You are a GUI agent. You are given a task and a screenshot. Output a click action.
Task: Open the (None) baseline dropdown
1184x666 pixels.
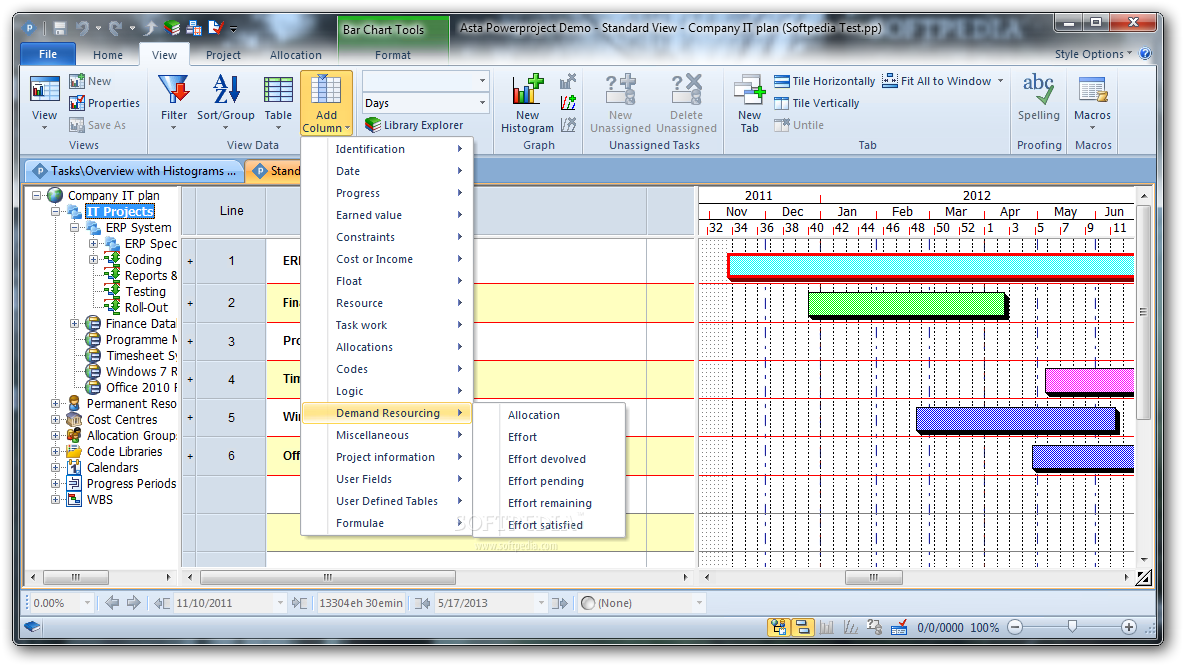point(698,603)
